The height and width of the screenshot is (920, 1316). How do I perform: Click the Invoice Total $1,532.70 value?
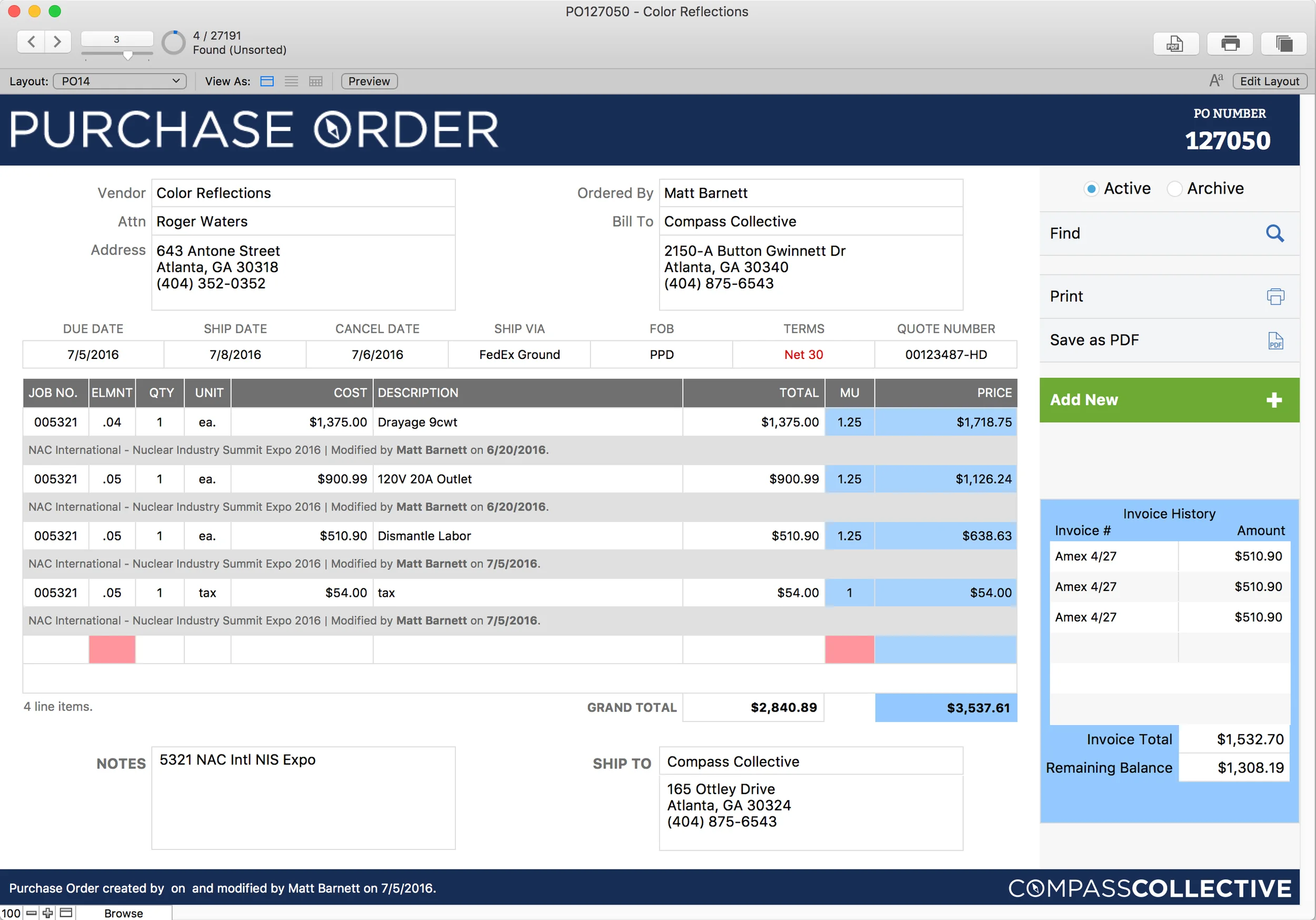pos(1234,739)
